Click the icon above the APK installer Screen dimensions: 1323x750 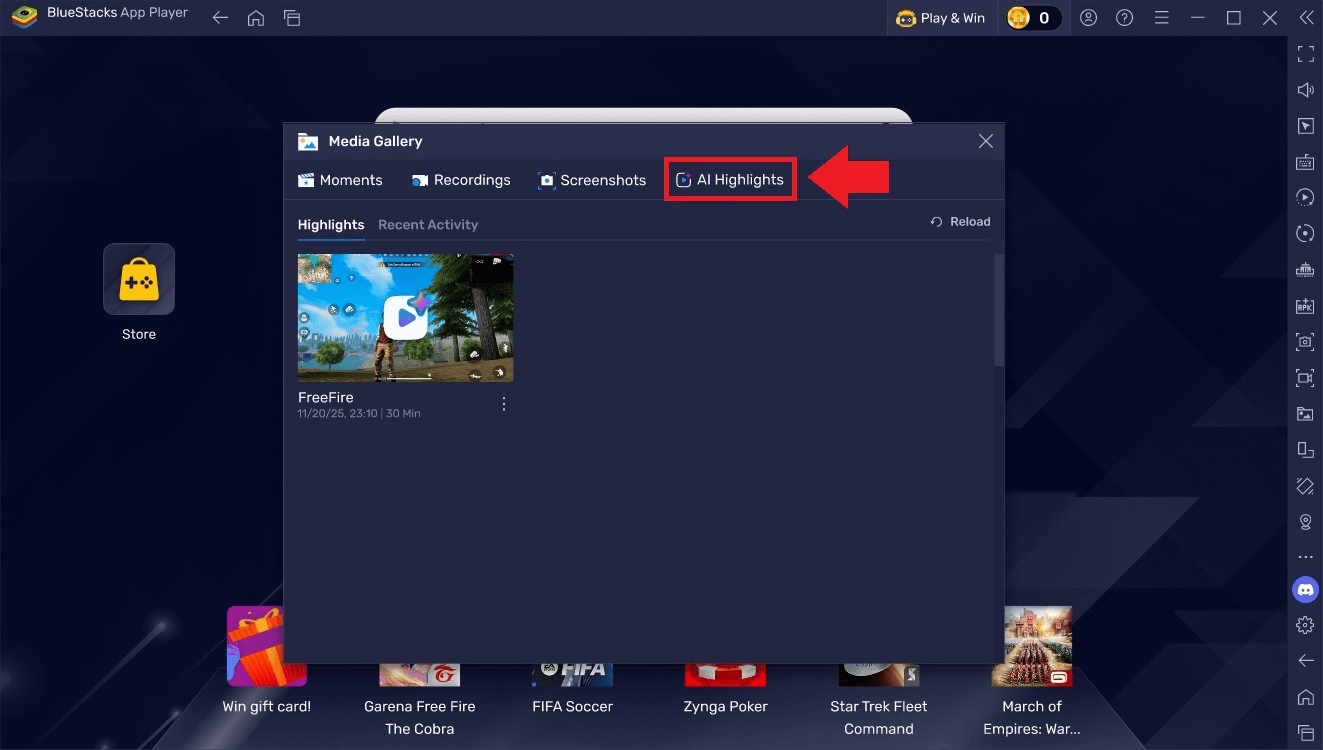click(x=1305, y=269)
